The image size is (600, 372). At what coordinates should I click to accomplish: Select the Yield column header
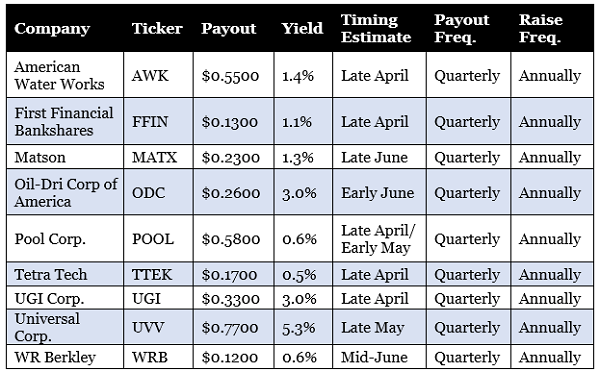[302, 29]
